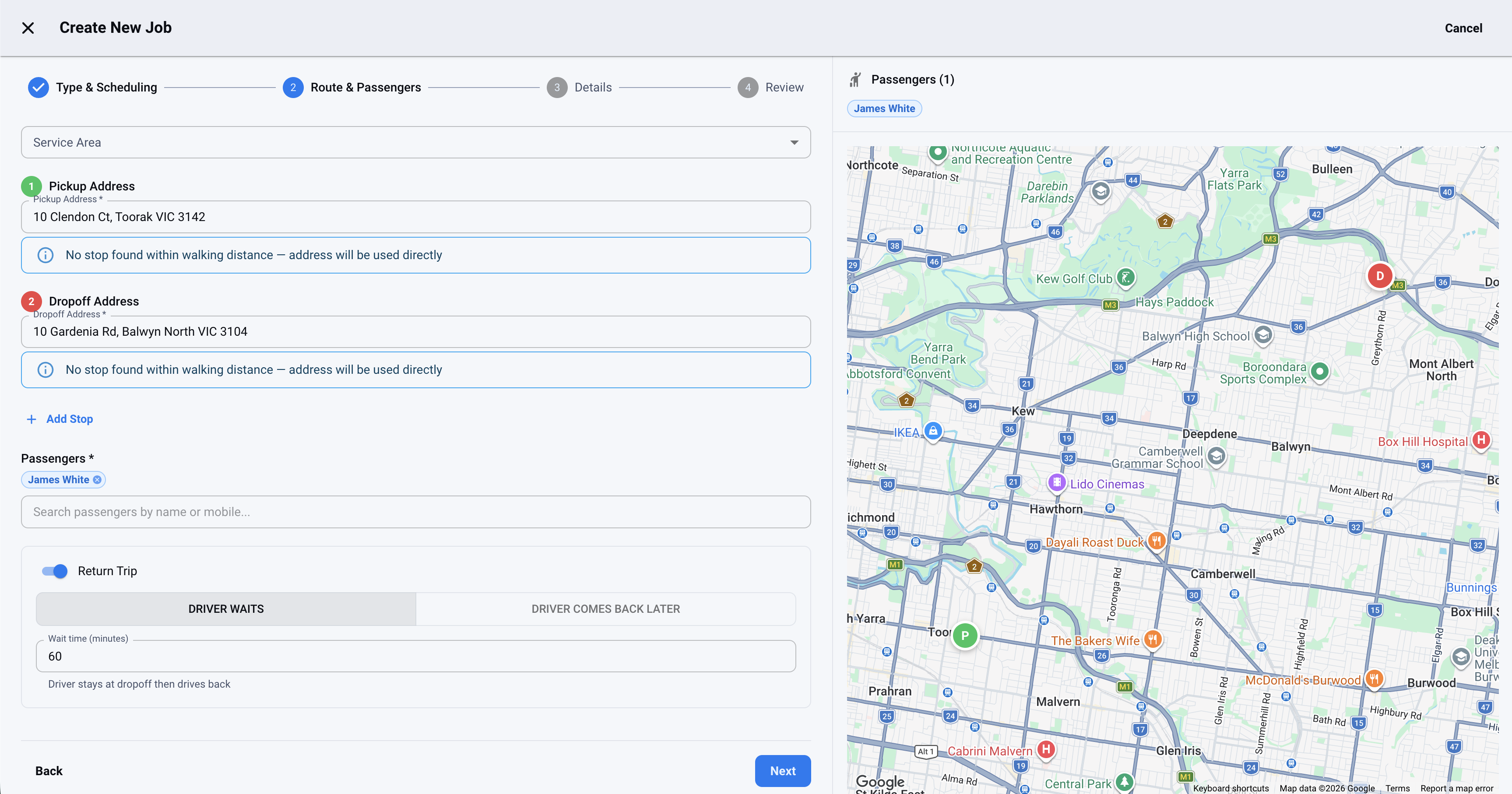Click the Lido Cinemas pin on map

(1057, 483)
